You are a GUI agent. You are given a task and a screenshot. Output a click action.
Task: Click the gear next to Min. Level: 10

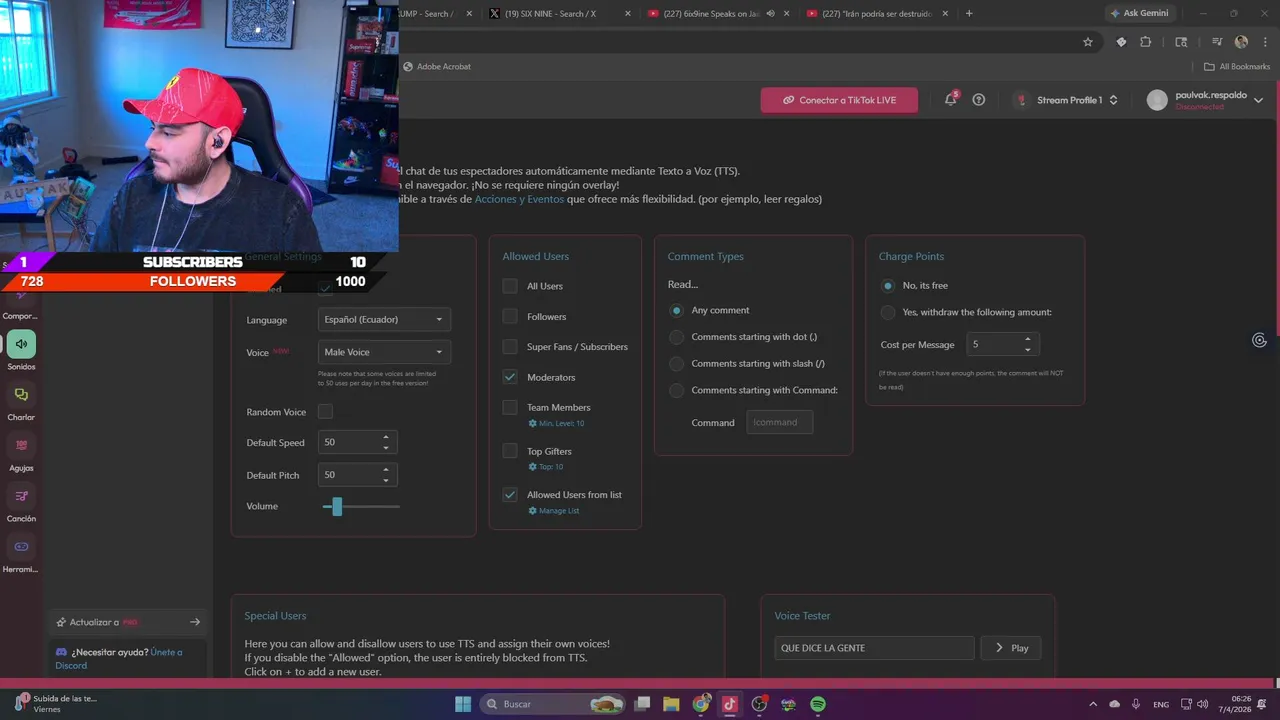532,424
